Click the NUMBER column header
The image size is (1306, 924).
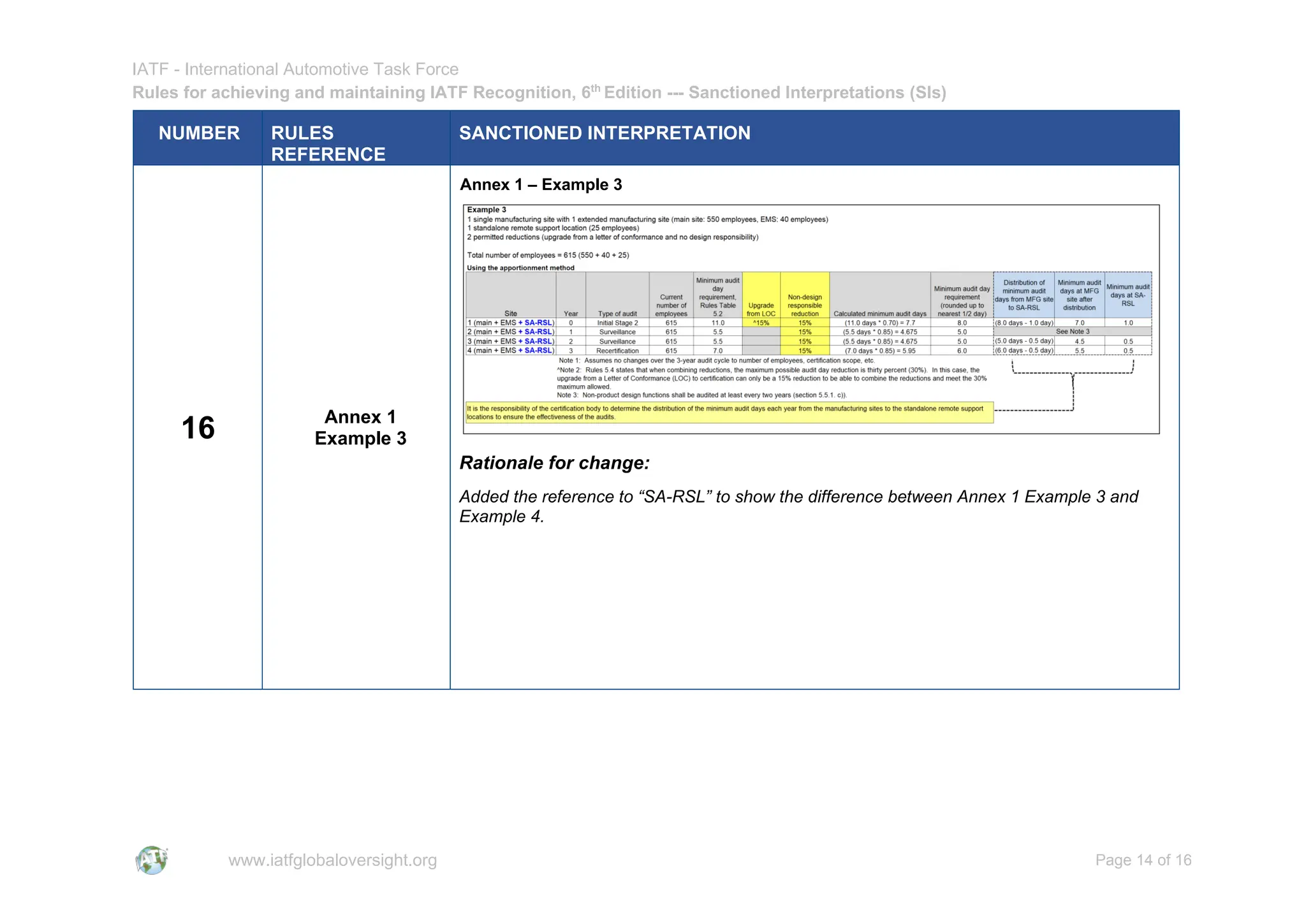point(199,133)
